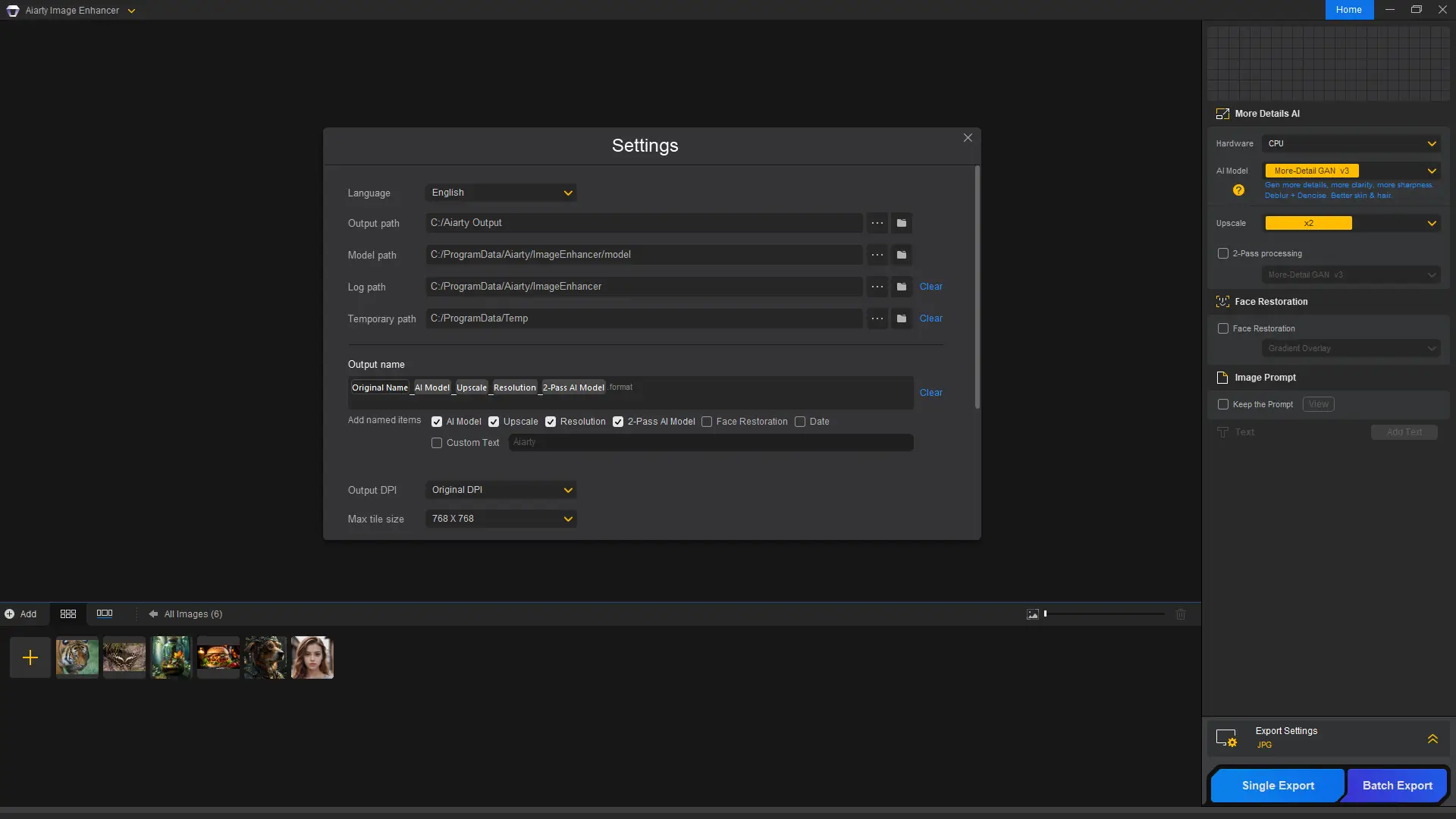Click the Batch Export button
Viewport: 1456px width, 819px height.
(1397, 786)
